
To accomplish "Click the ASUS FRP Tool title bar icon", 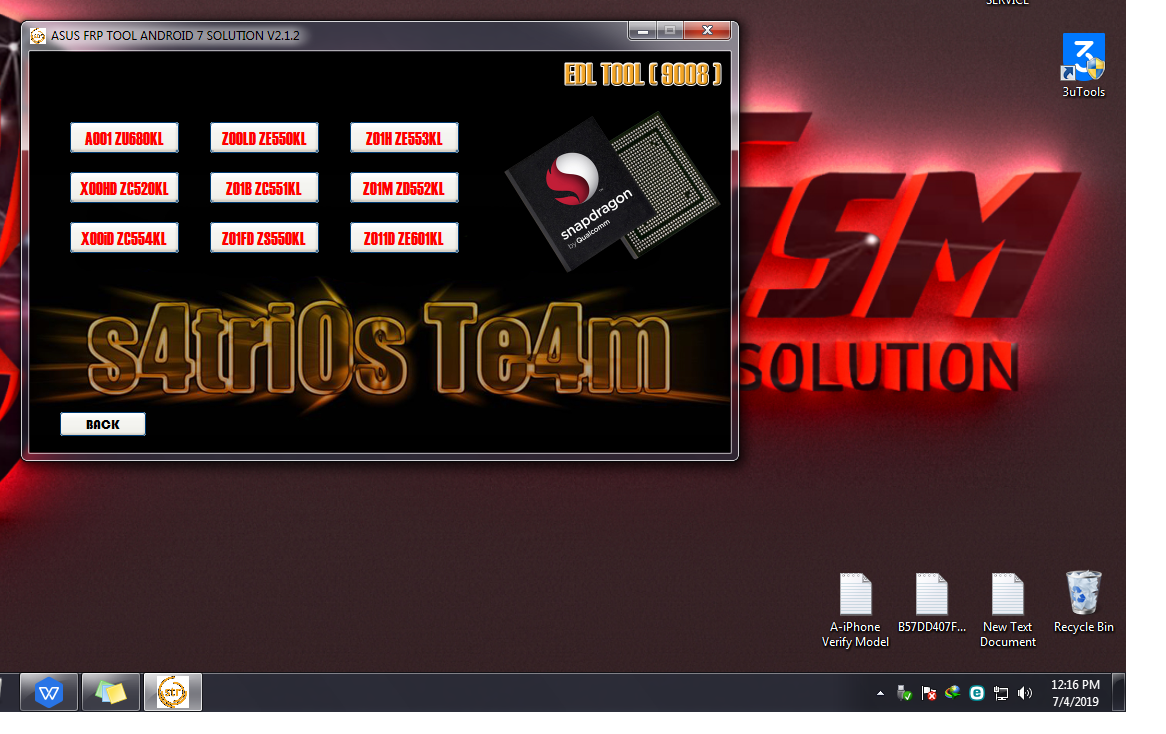I will (x=38, y=36).
